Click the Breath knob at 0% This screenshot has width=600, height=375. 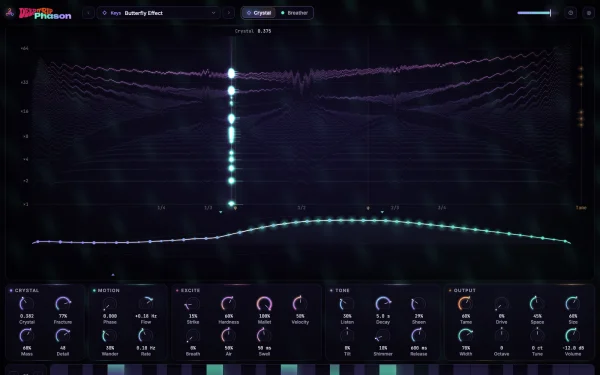(x=193, y=336)
